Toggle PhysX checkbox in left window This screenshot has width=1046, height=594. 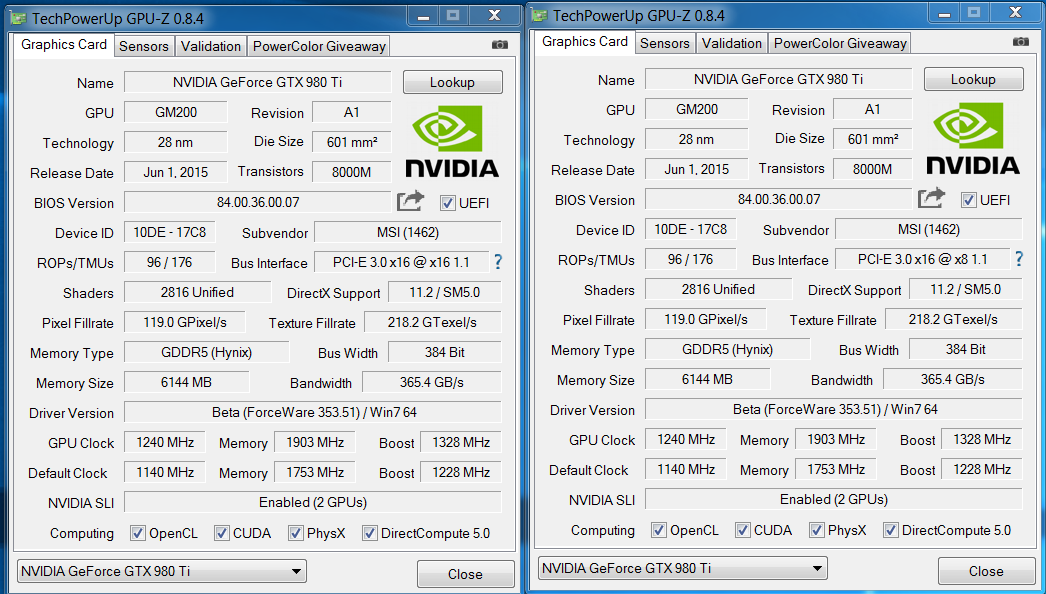pyautogui.click(x=296, y=533)
